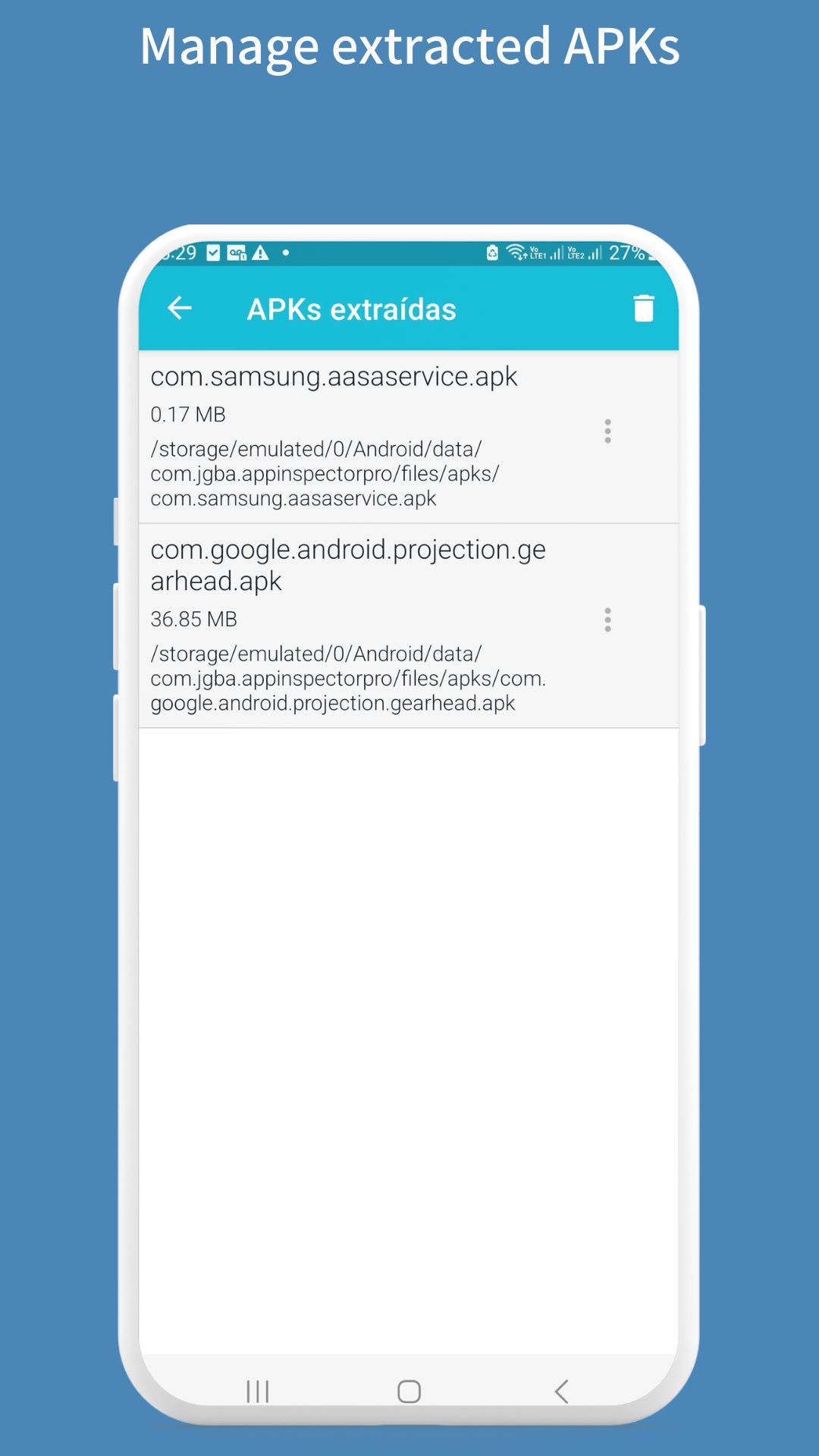Click the samsung aasaservice storage path text
Screen dimensions: 819x1456
325,474
